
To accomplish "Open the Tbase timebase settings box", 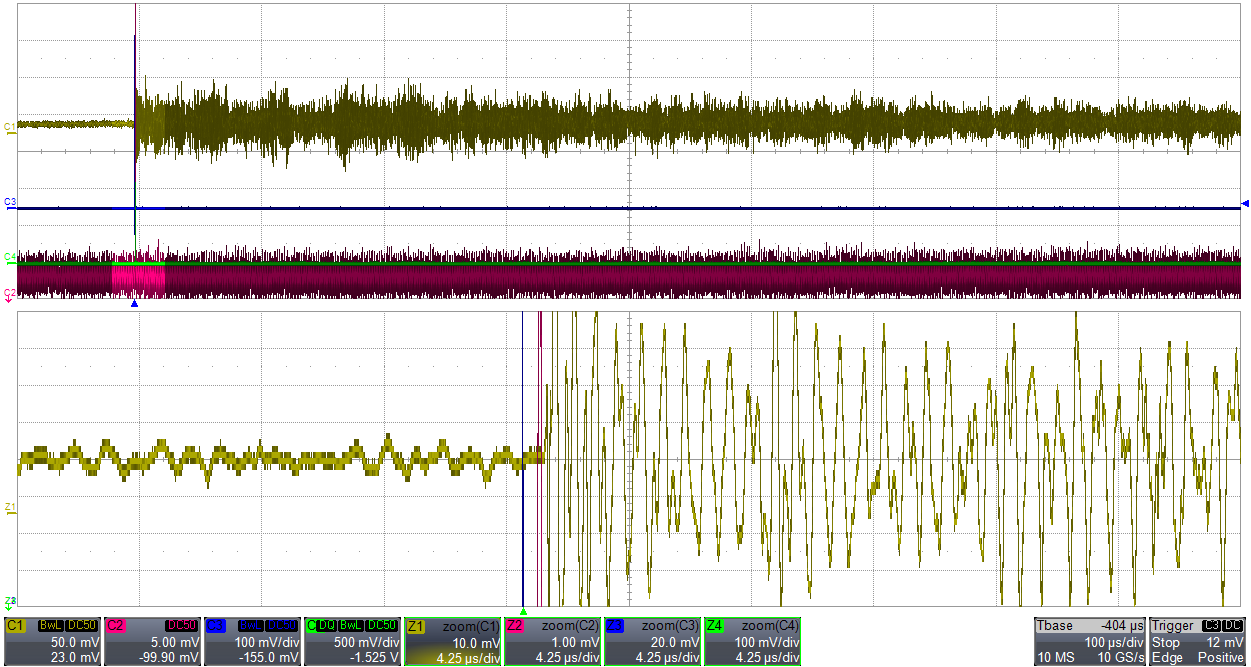I will [x=1090, y=641].
